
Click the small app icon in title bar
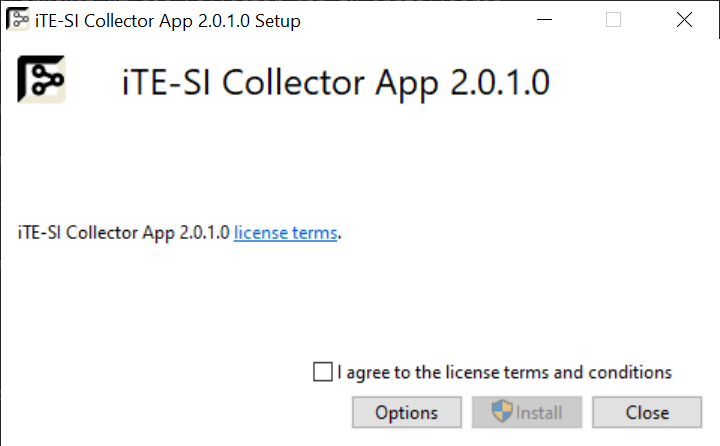pos(17,20)
